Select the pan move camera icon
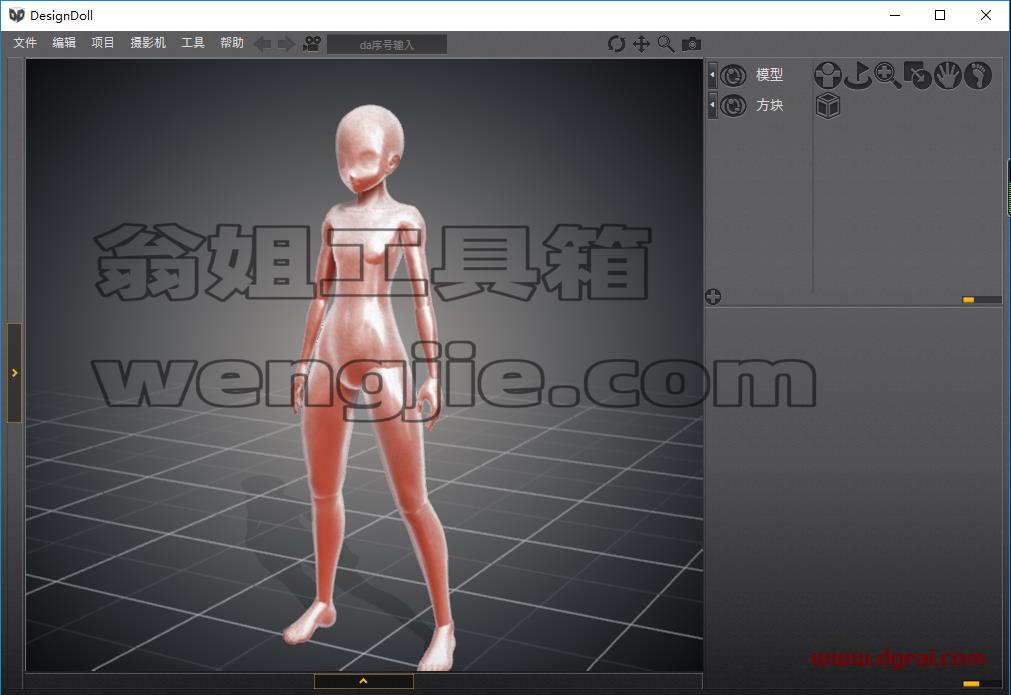This screenshot has width=1011, height=695. click(x=641, y=44)
